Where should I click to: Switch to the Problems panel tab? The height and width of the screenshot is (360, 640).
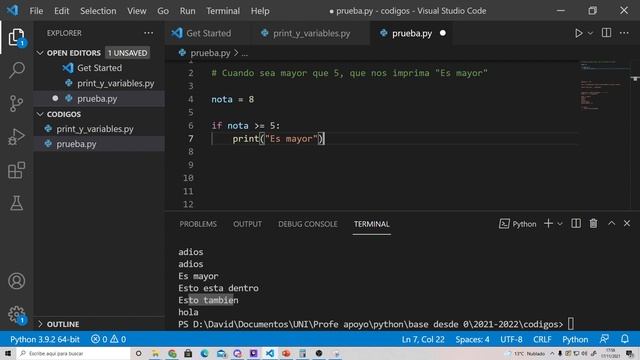pyautogui.click(x=198, y=224)
